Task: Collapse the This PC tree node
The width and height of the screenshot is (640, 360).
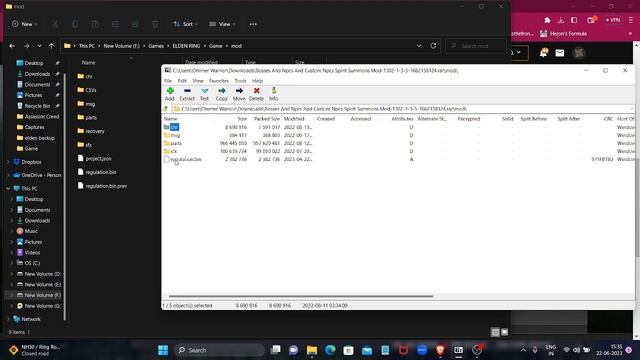Action: coord(8,188)
